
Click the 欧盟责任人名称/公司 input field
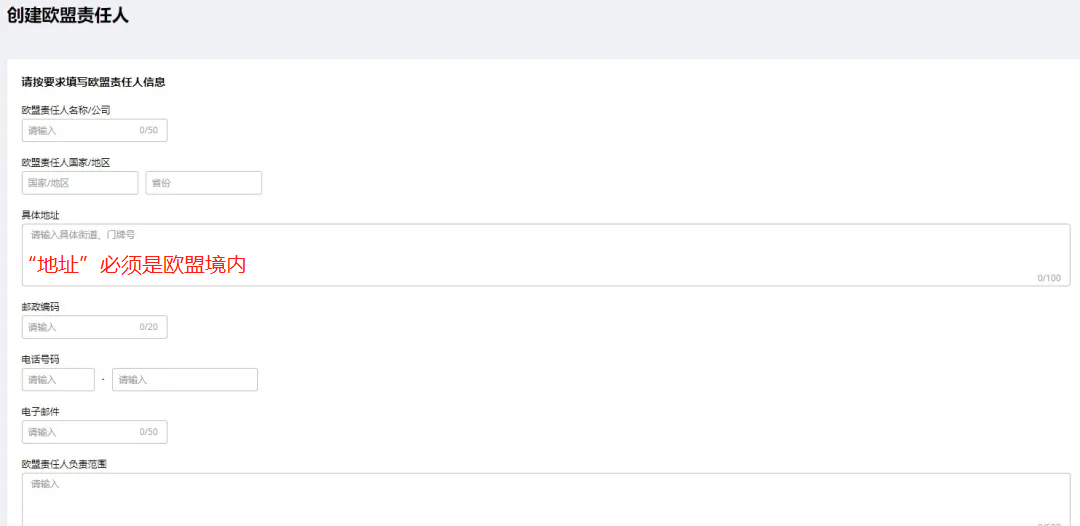tap(80, 130)
